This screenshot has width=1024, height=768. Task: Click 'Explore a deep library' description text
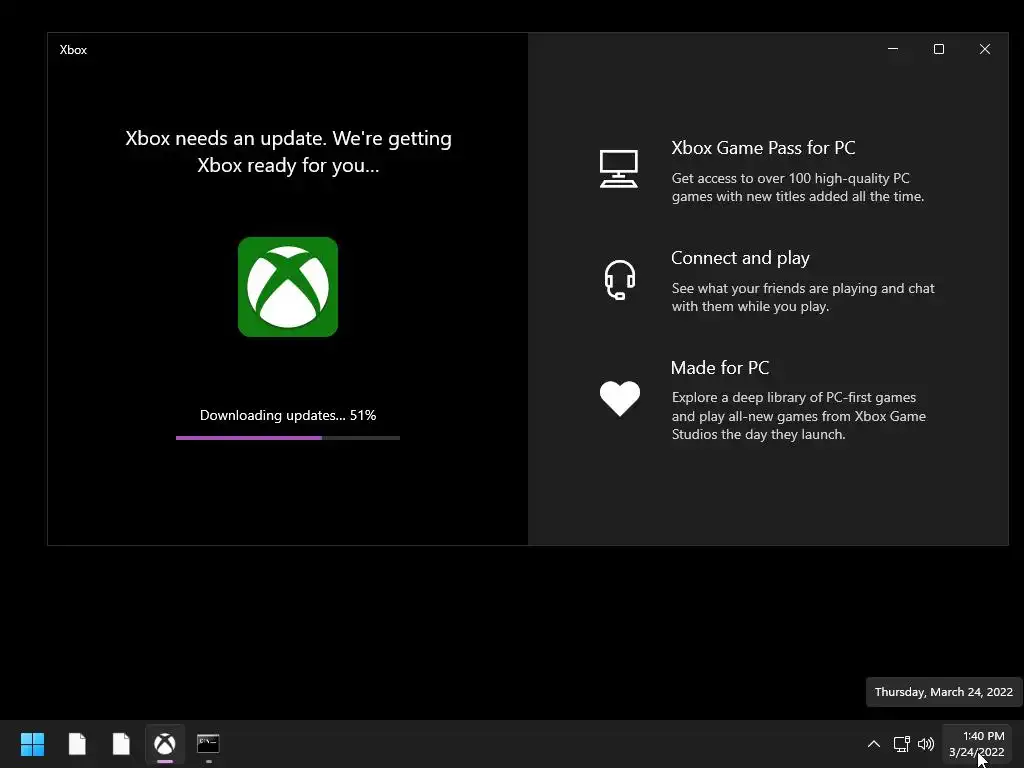coord(799,416)
